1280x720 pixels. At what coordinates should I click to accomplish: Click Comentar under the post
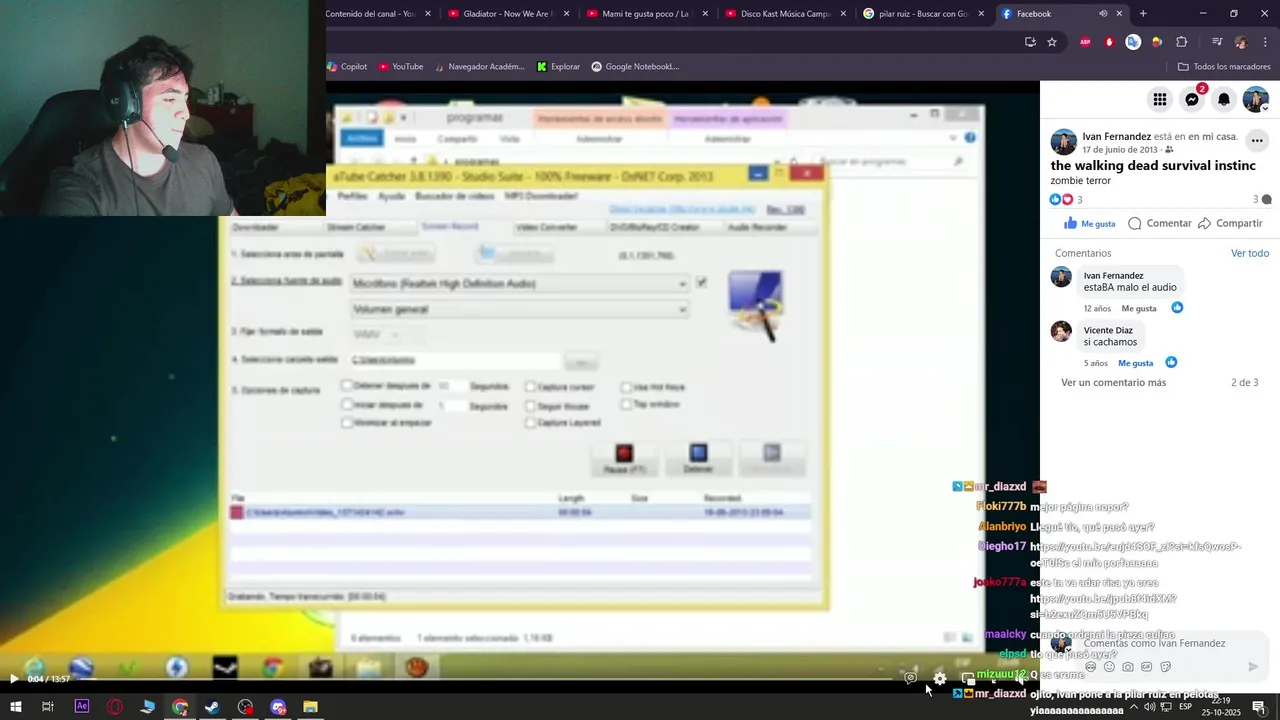[x=1160, y=223]
